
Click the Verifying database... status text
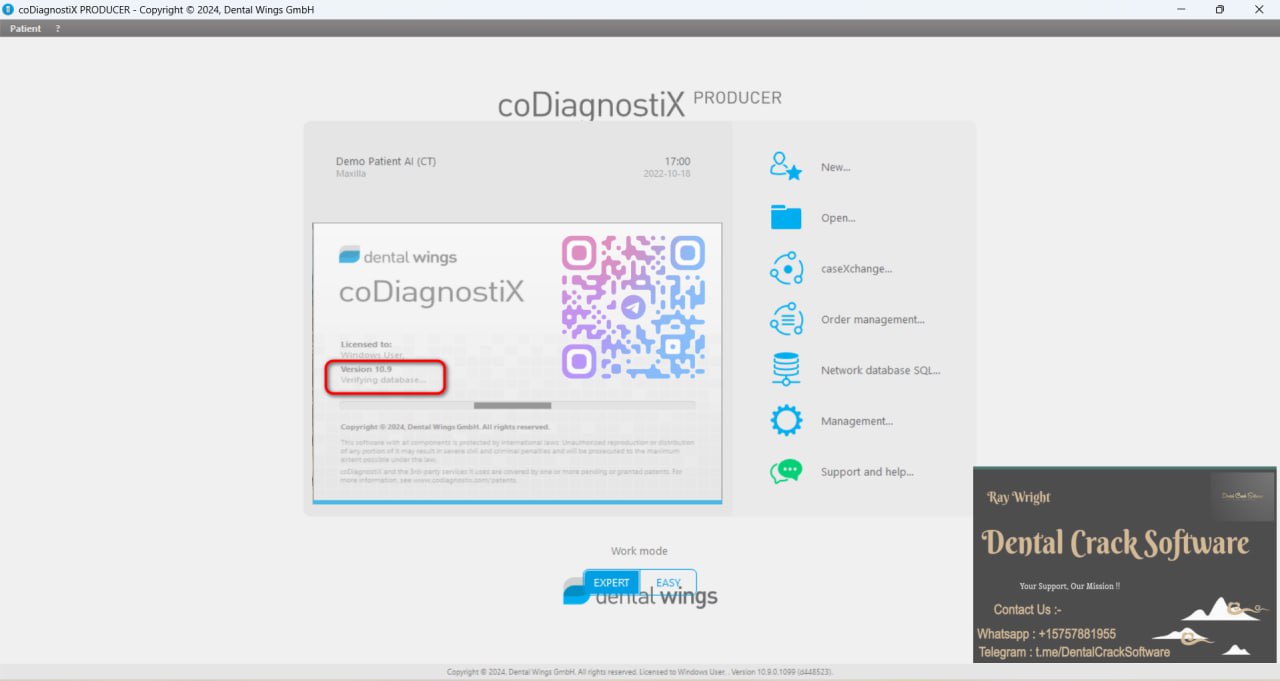pyautogui.click(x=383, y=380)
